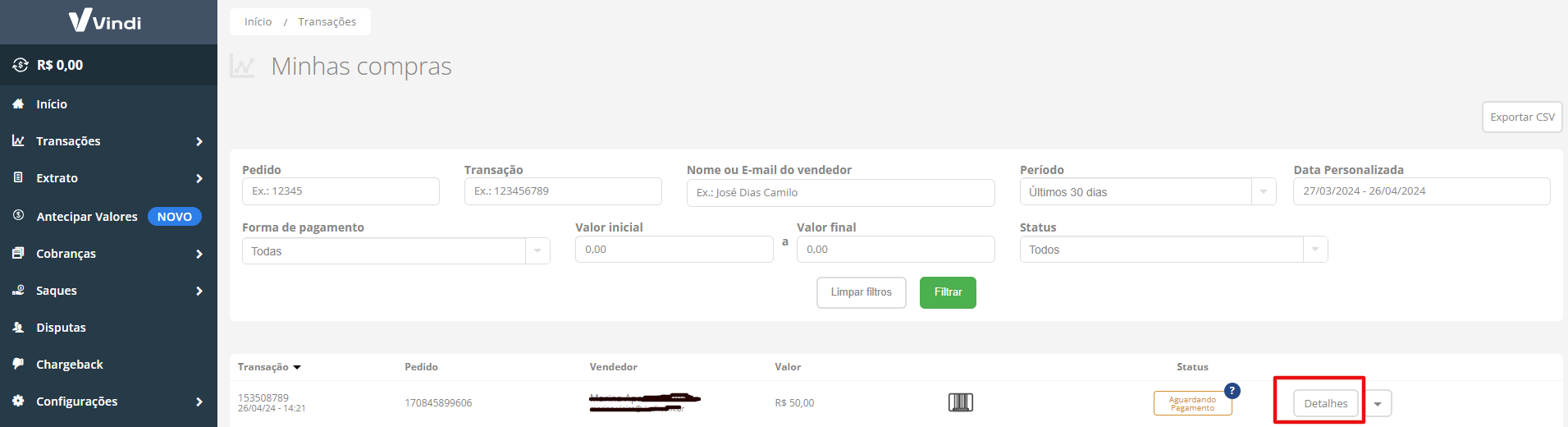Viewport: 1568px width, 427px height.
Task: Click the Pedido input field
Action: pos(341,191)
